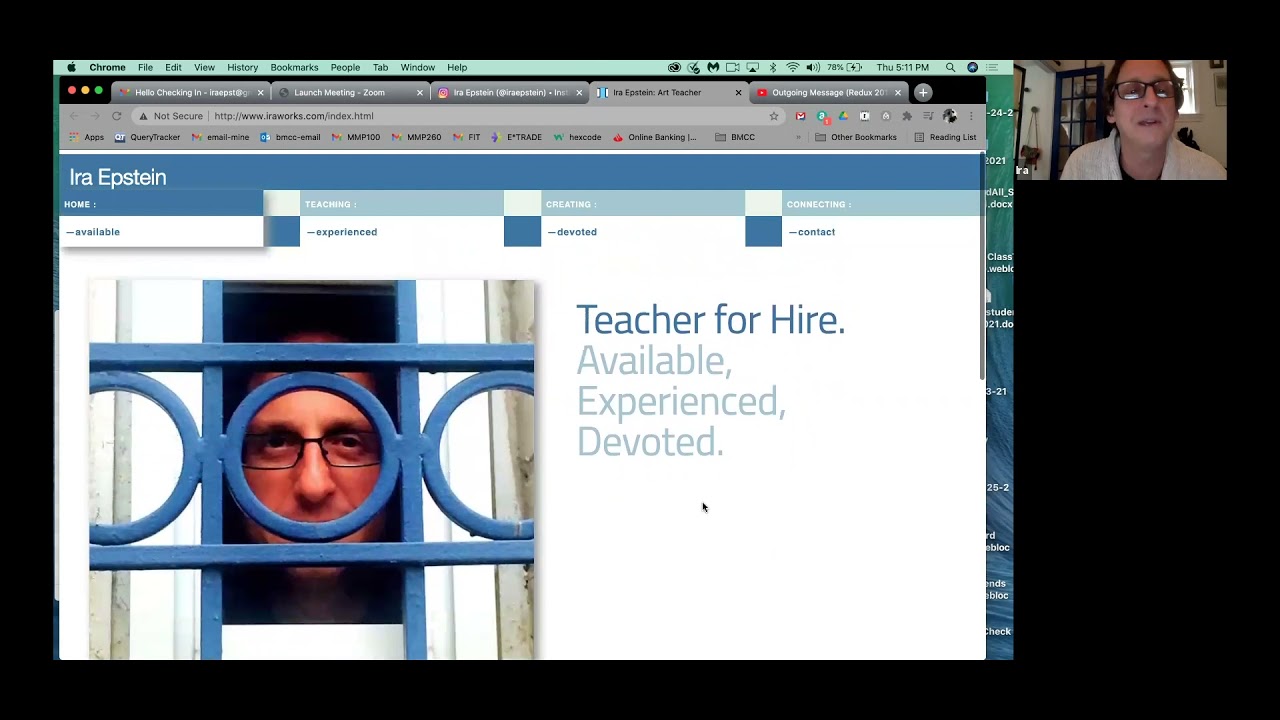Switch to the Hello Checking In Gmail tab
Image resolution: width=1280 pixels, height=720 pixels.
point(190,92)
